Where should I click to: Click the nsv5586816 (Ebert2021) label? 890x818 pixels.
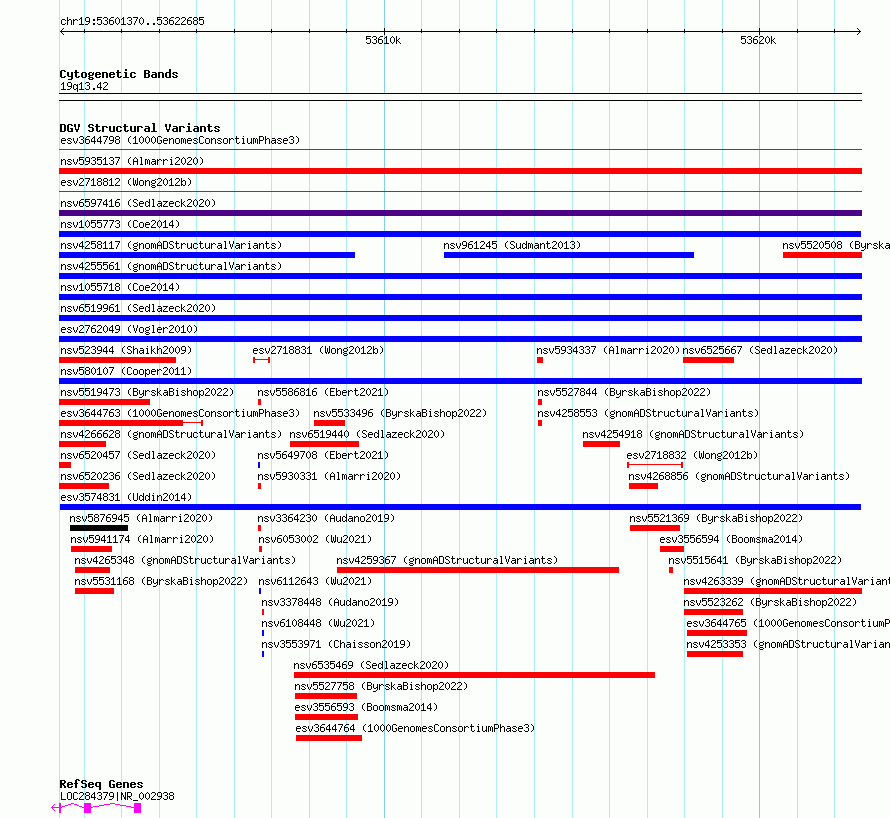[x=323, y=392]
